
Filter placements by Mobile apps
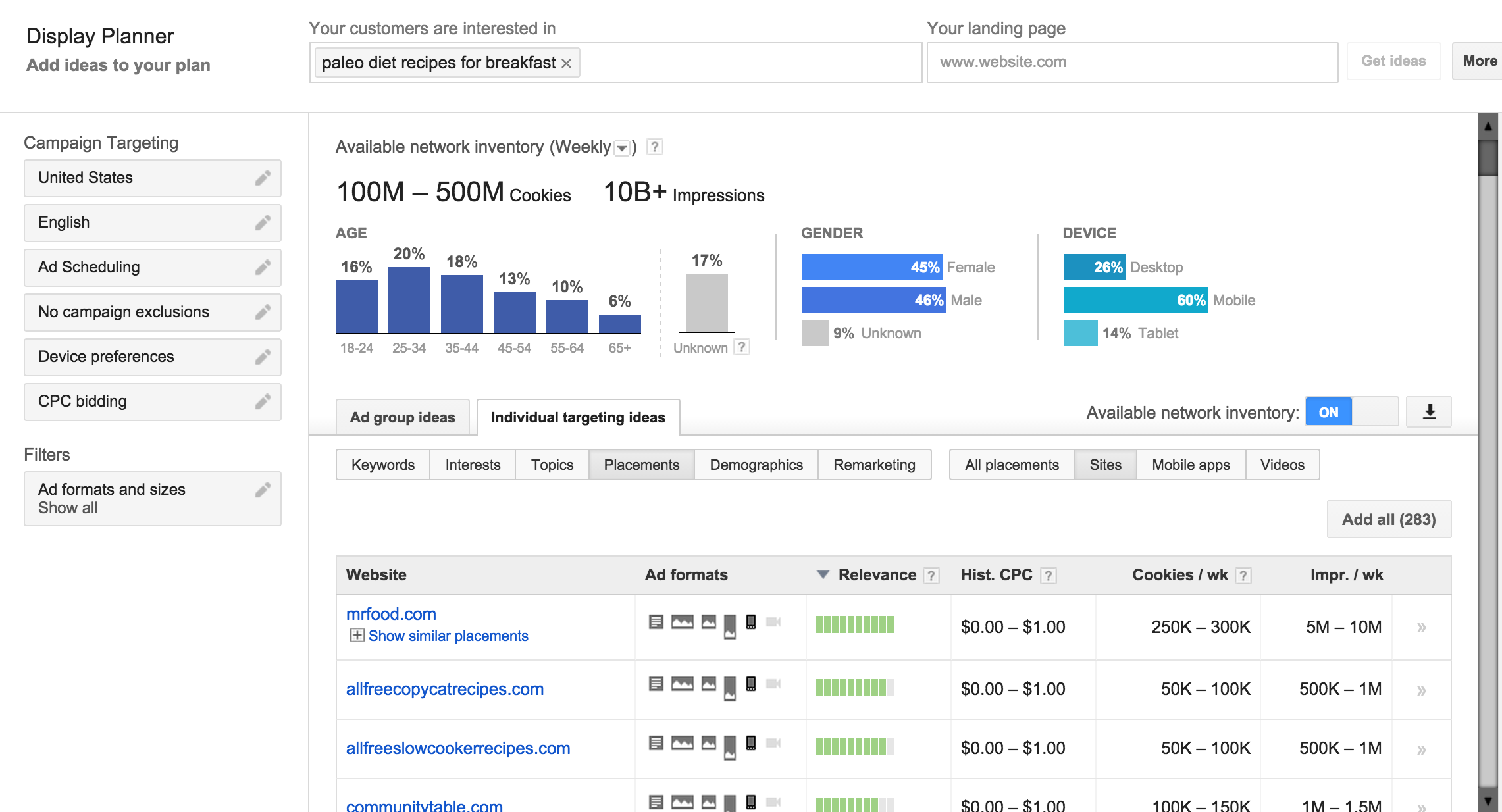coord(1191,465)
